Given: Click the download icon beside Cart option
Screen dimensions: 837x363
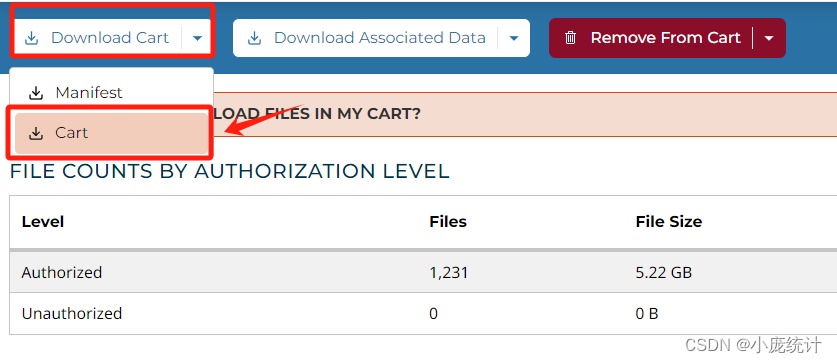Looking at the screenshot, I should click(36, 133).
